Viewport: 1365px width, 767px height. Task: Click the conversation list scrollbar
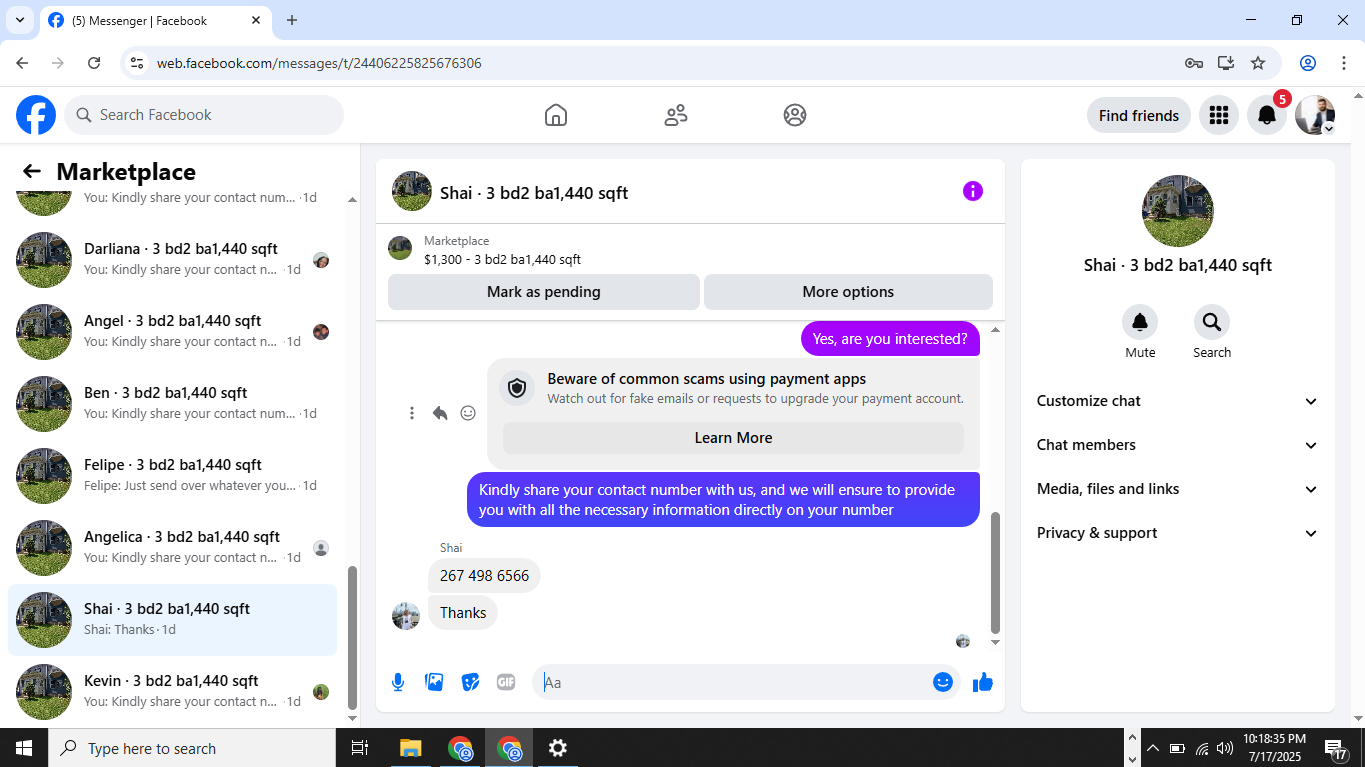click(x=352, y=637)
